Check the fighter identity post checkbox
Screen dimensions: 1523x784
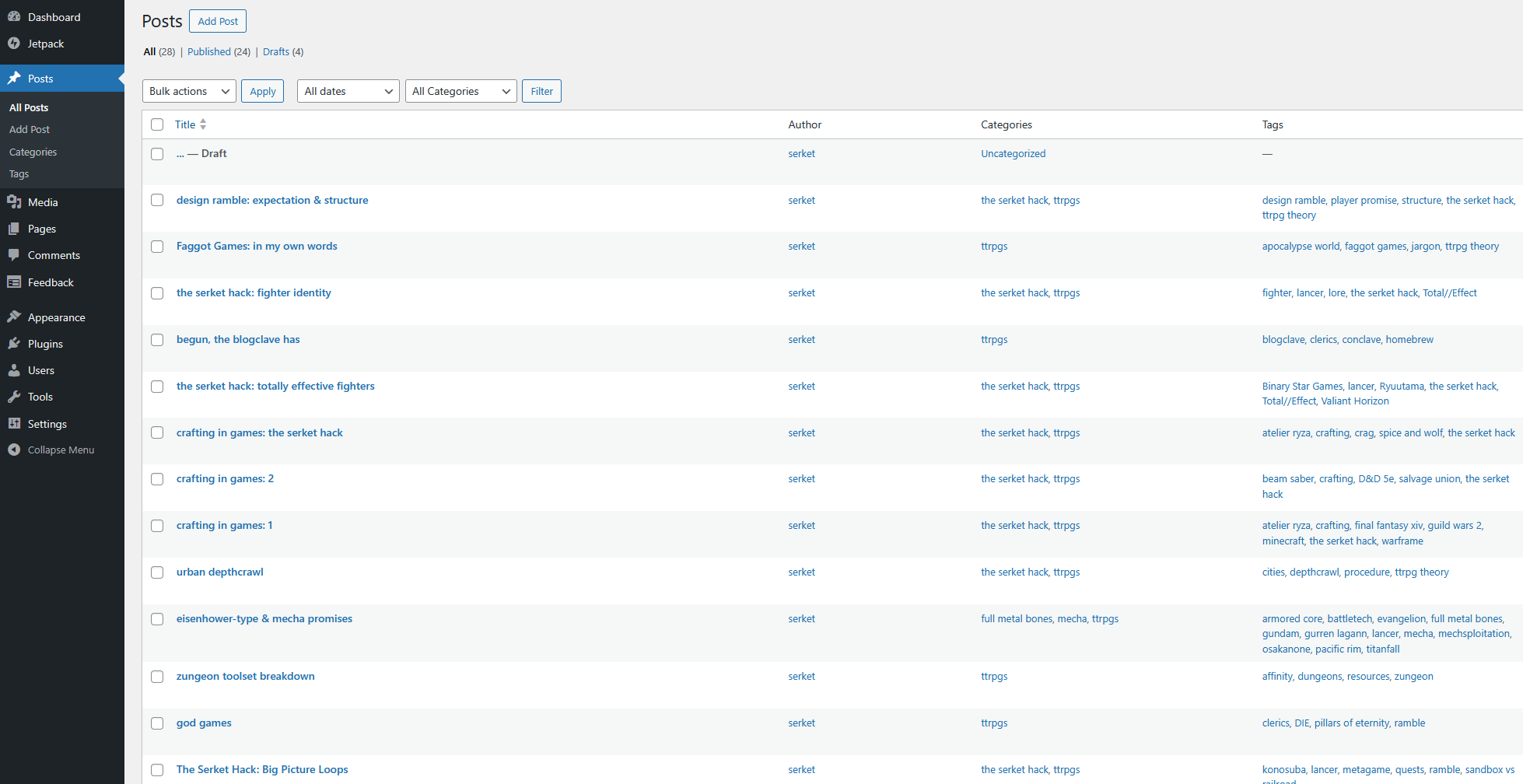(157, 293)
